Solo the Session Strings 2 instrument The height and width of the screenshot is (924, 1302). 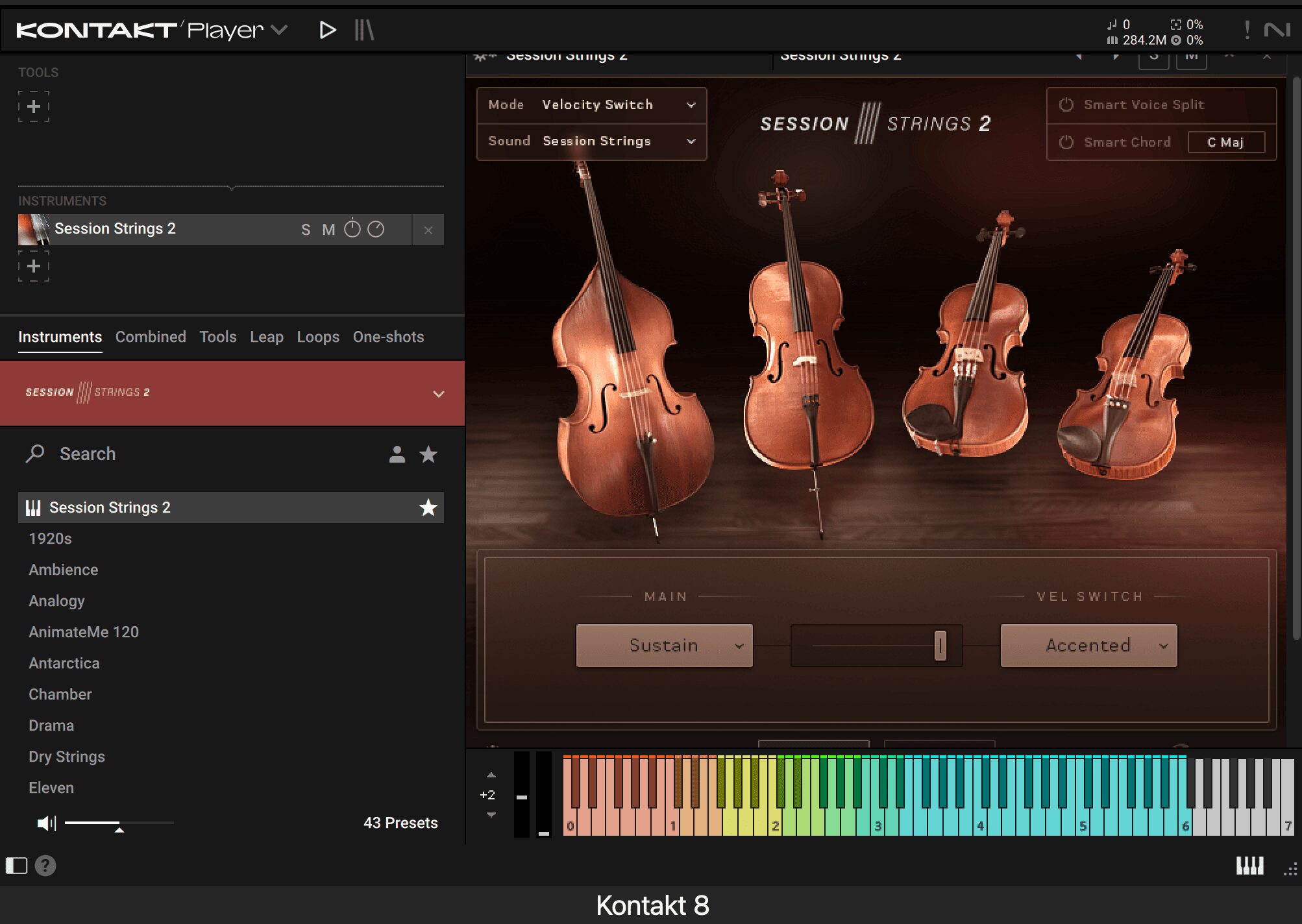[x=306, y=230]
